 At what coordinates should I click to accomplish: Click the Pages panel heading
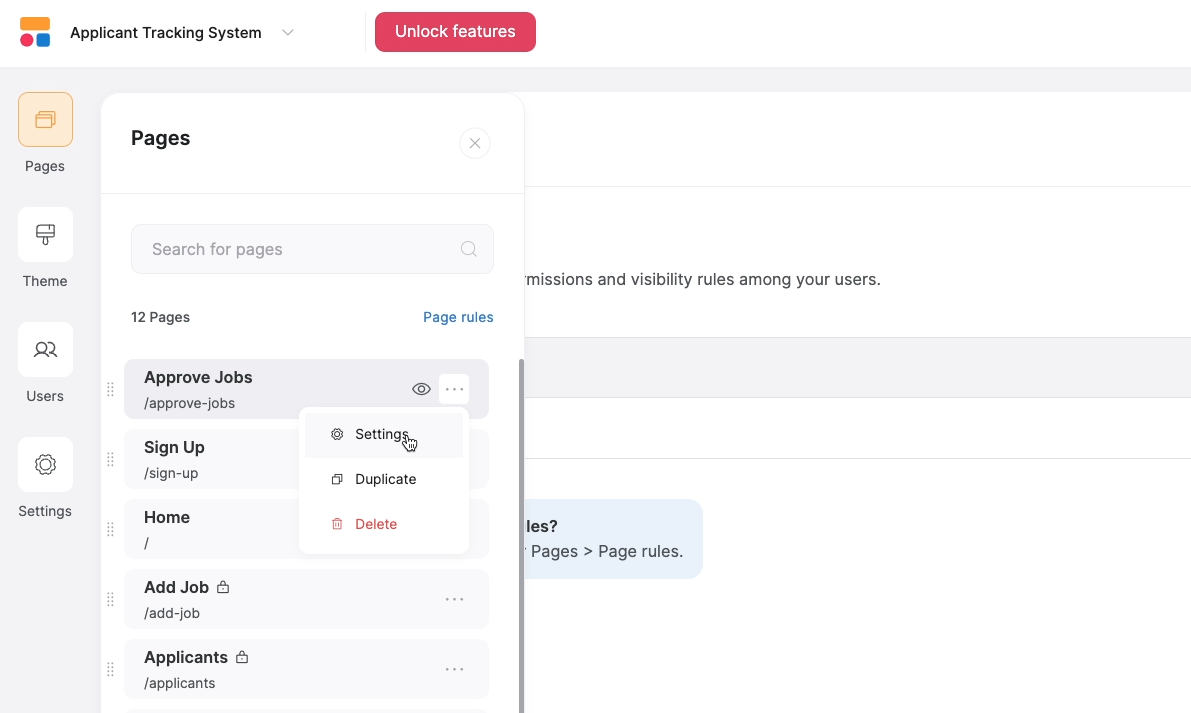160,138
